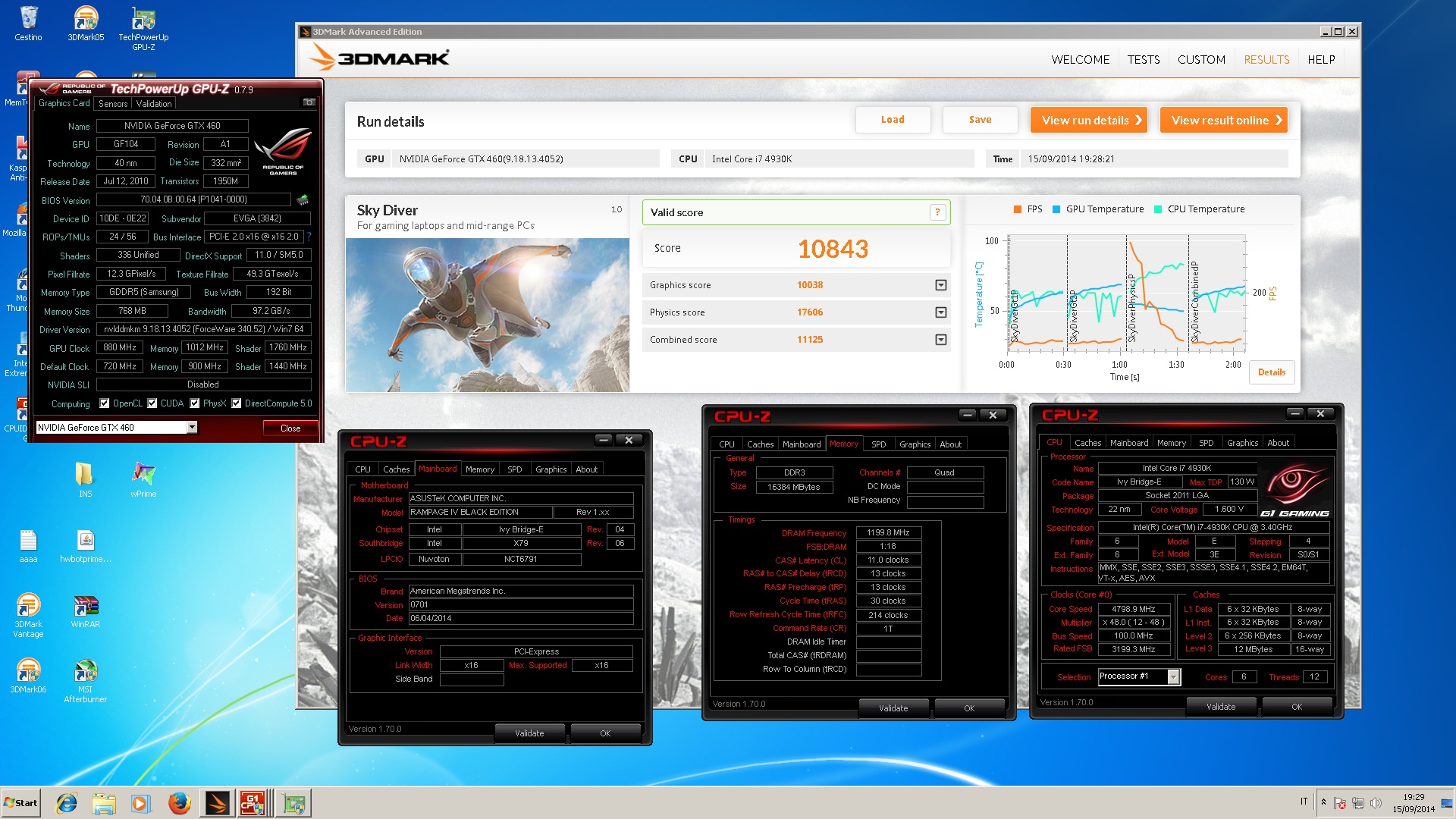Open SPD tab in Mainboard CPU-Z window
The image size is (1456, 819).
515,469
